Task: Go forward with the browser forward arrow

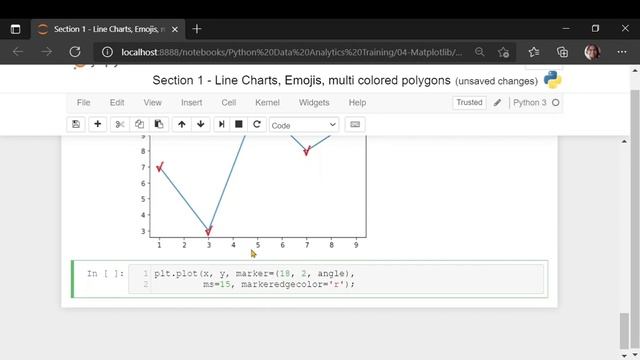Action: [47, 52]
